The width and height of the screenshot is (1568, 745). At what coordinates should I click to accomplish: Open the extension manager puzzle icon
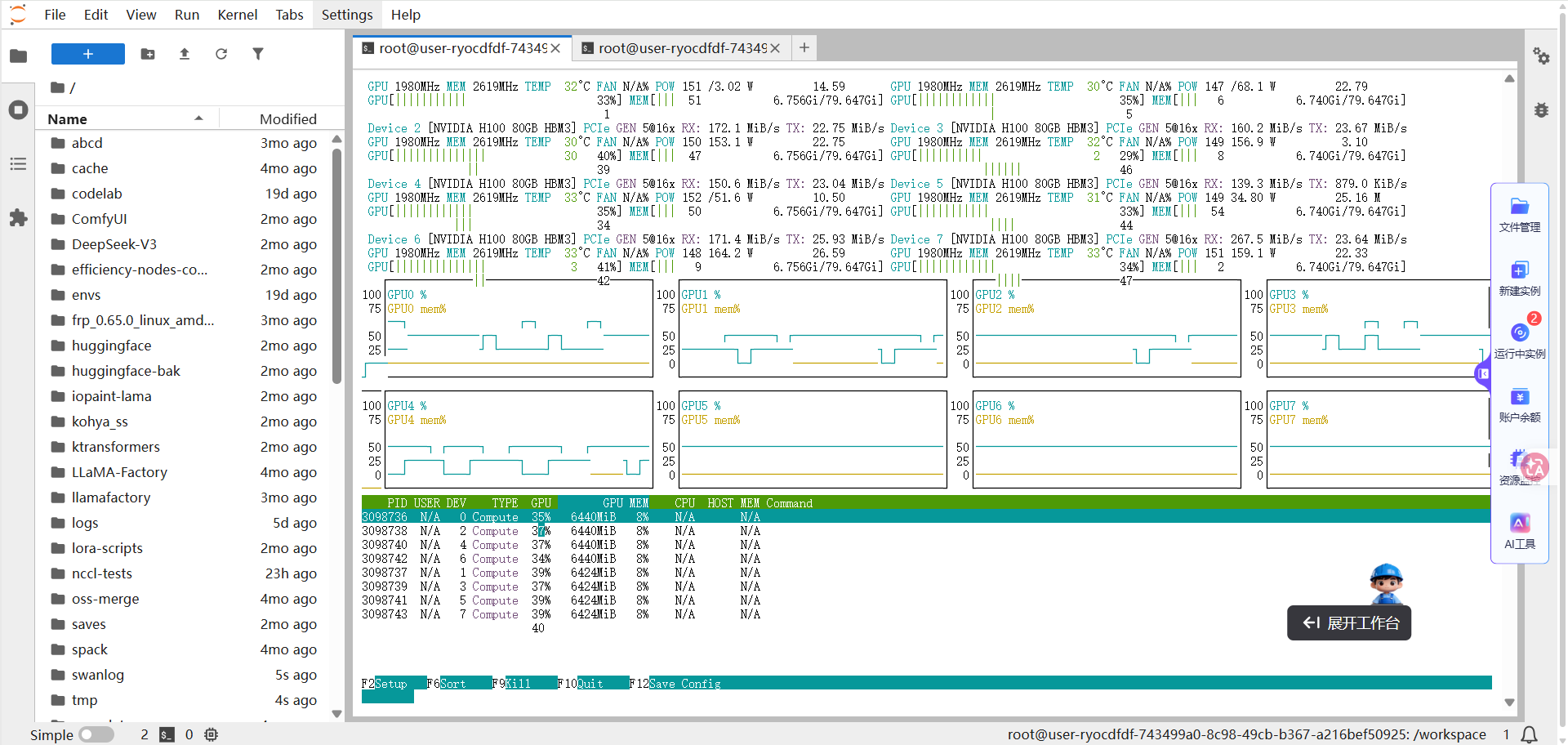click(18, 218)
